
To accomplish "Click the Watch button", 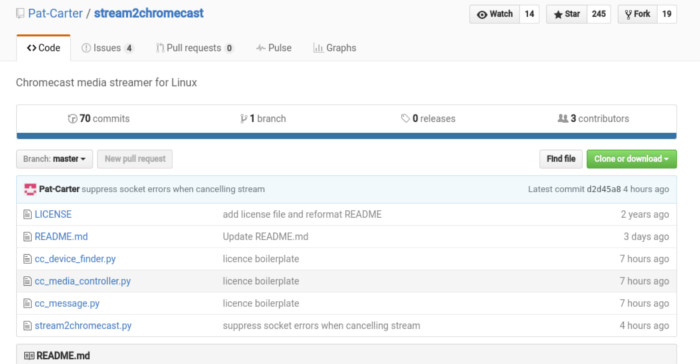I will point(495,14).
